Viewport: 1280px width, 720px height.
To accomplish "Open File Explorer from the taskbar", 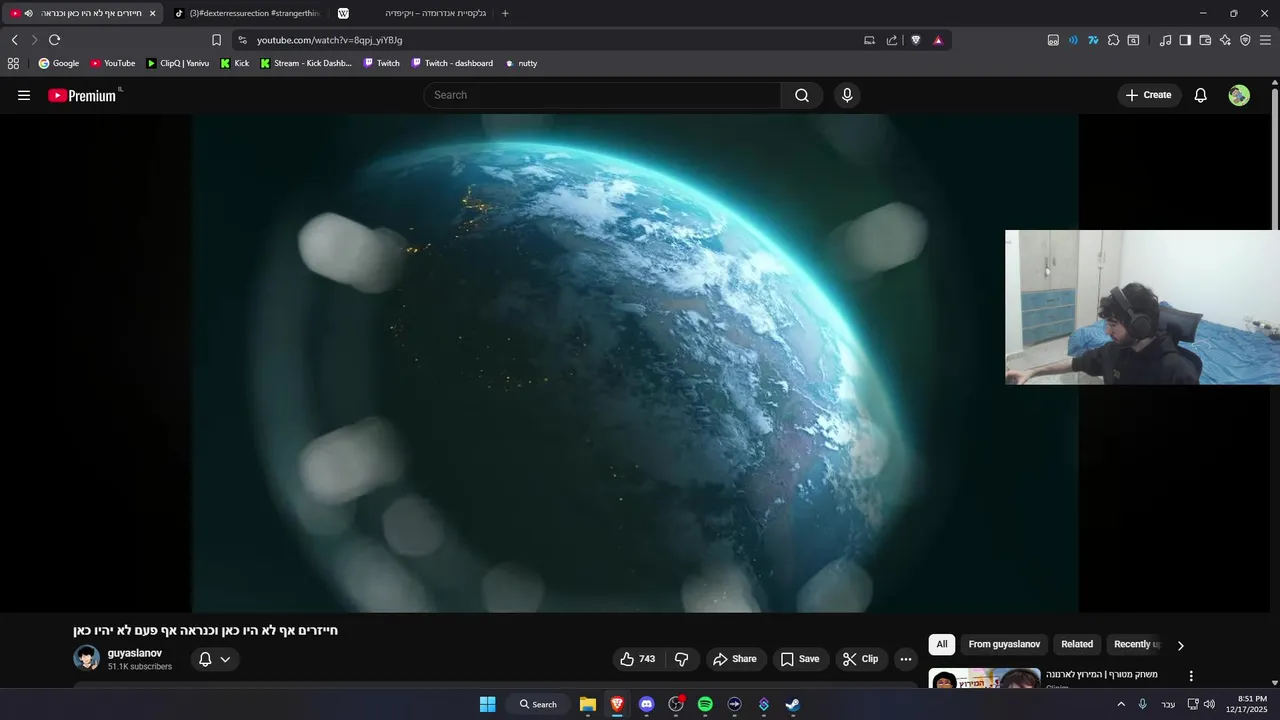I will [x=588, y=704].
